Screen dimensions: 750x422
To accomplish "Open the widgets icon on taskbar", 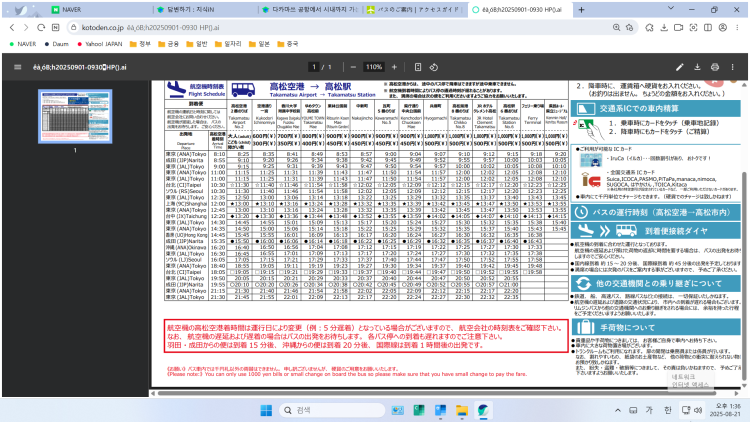I will pos(397,410).
